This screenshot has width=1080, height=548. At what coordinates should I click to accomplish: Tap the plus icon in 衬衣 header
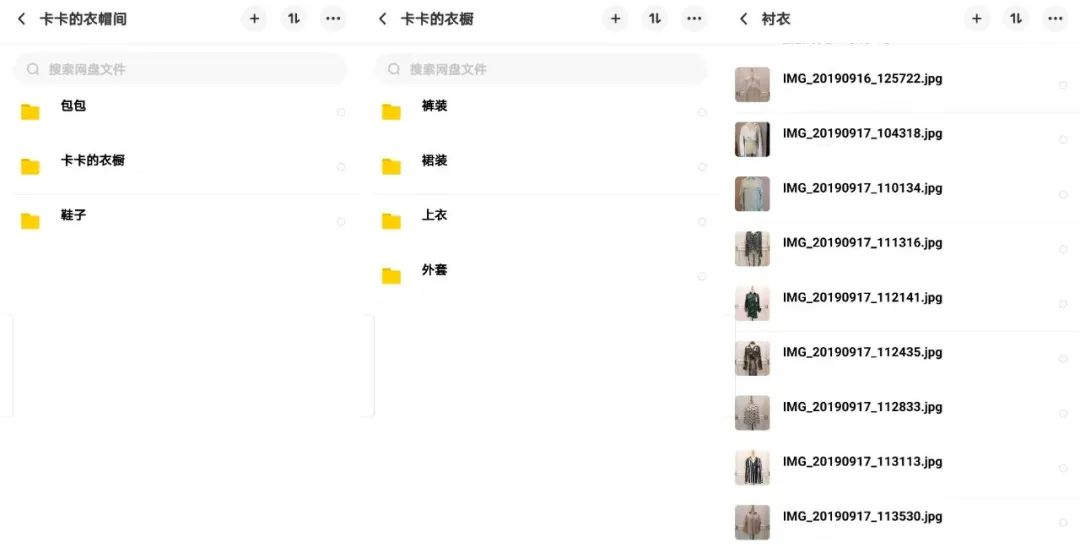[976, 19]
